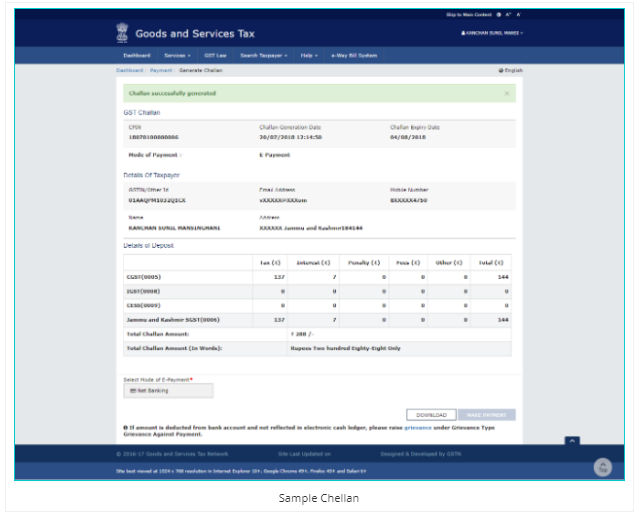Dismiss the Challan successfully generated alert
This screenshot has height=519, width=642.
pos(507,93)
